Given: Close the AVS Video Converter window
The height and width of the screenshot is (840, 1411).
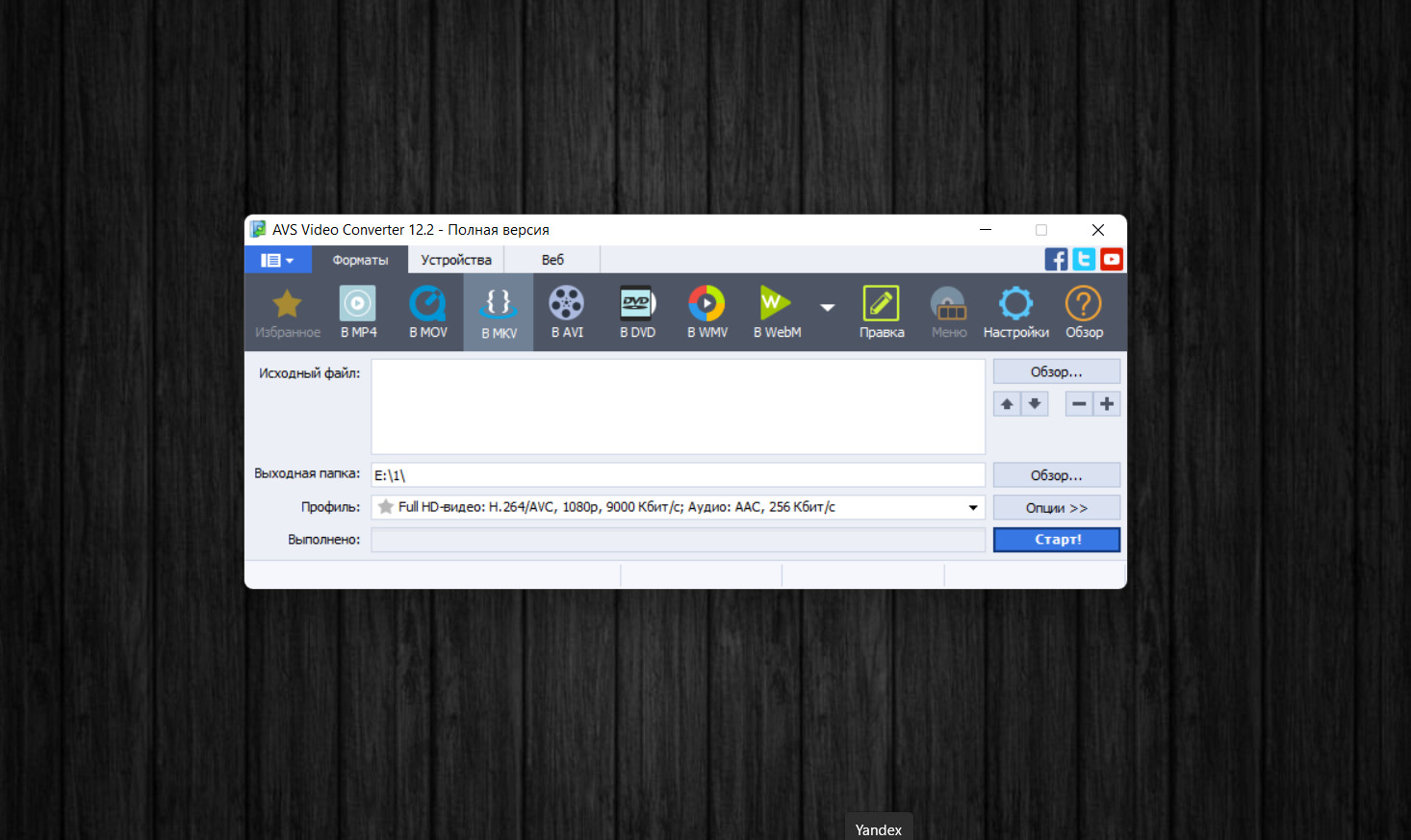Looking at the screenshot, I should (1098, 230).
